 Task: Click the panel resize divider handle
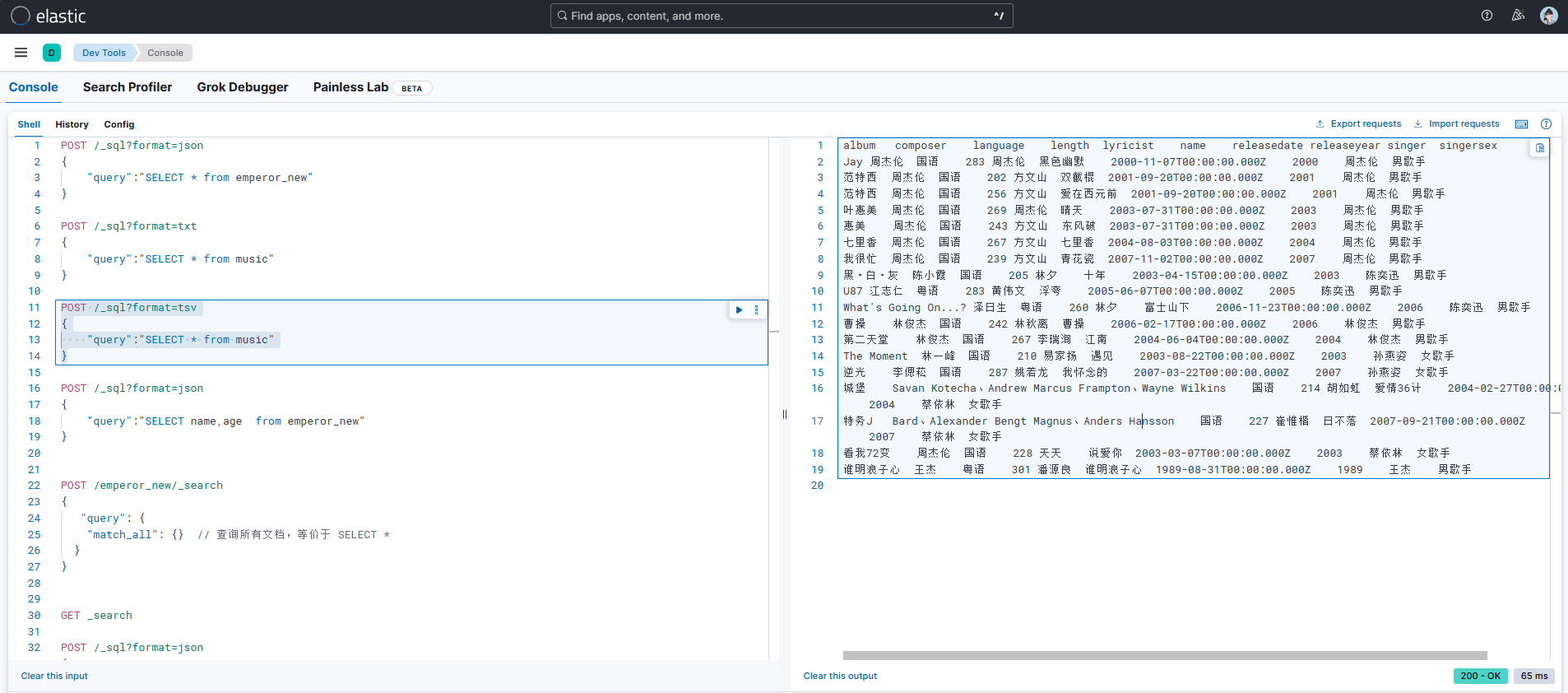[x=785, y=415]
